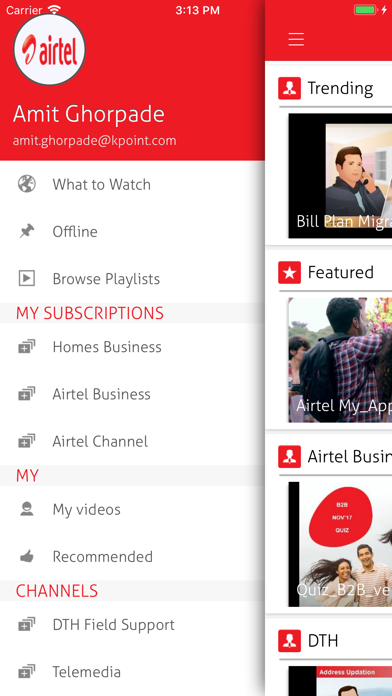The width and height of the screenshot is (392, 696).
Task: Go to Homes Business subscription
Action: (132, 347)
